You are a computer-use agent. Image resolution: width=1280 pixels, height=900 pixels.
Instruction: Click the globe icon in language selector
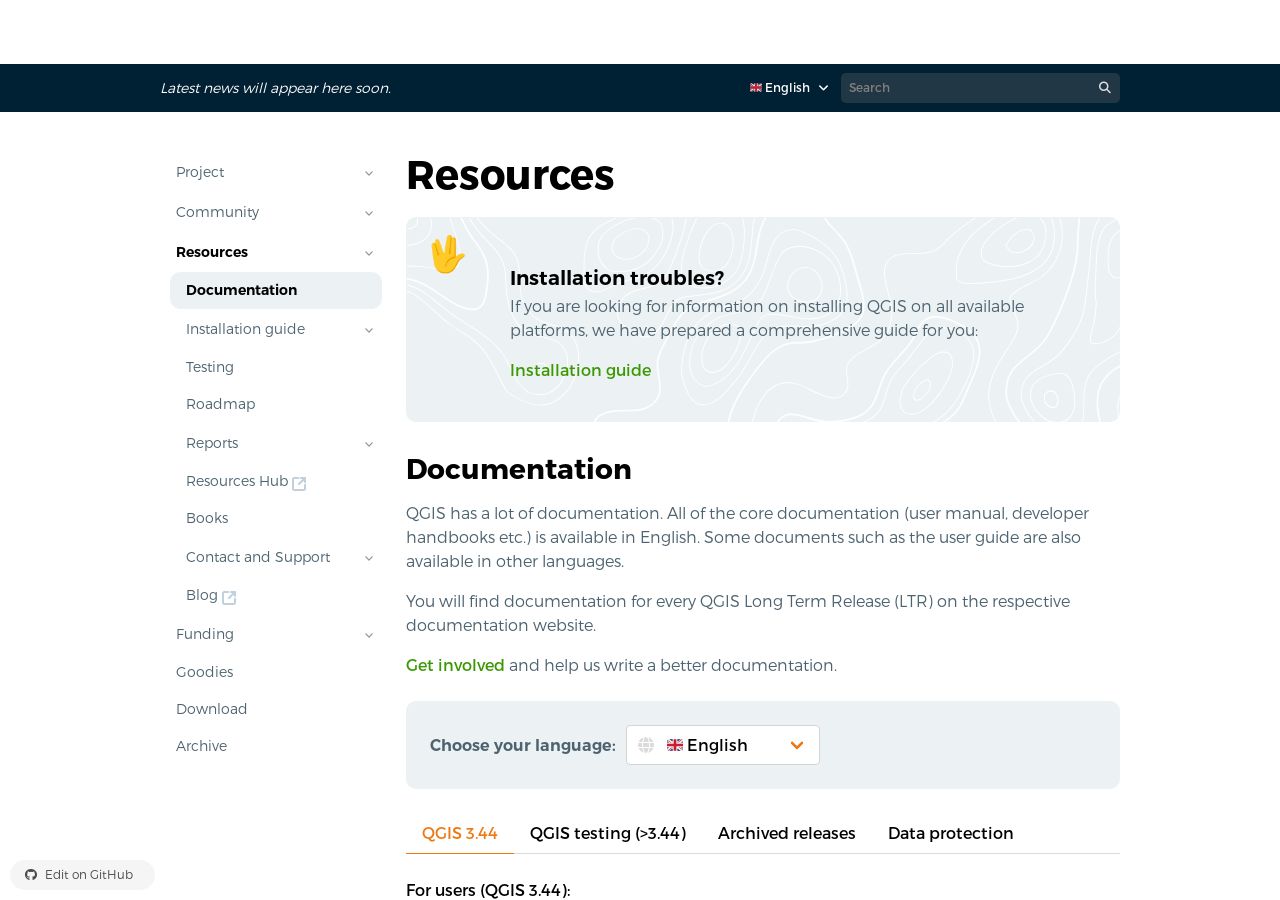[x=646, y=745]
